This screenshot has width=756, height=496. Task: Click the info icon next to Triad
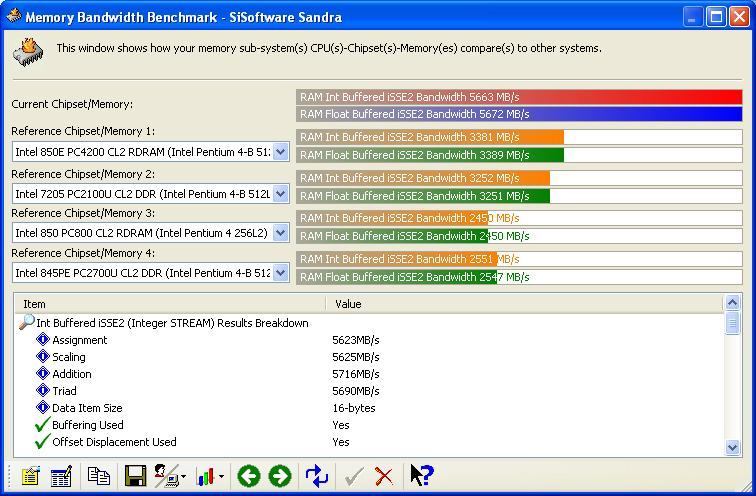pyautogui.click(x=43, y=390)
